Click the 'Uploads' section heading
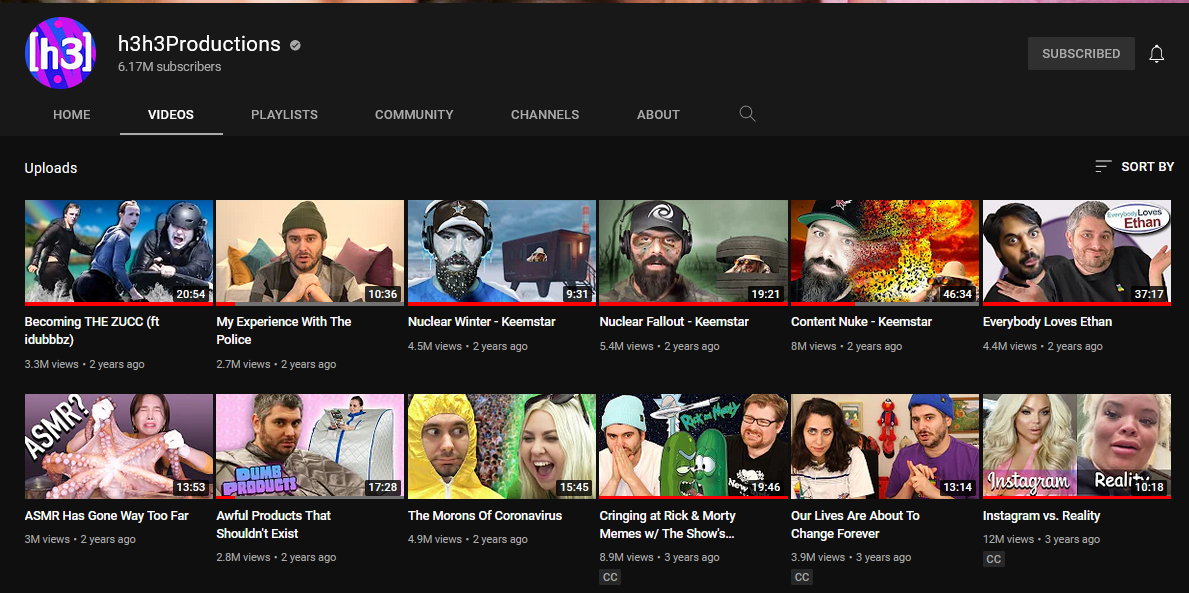 [51, 168]
